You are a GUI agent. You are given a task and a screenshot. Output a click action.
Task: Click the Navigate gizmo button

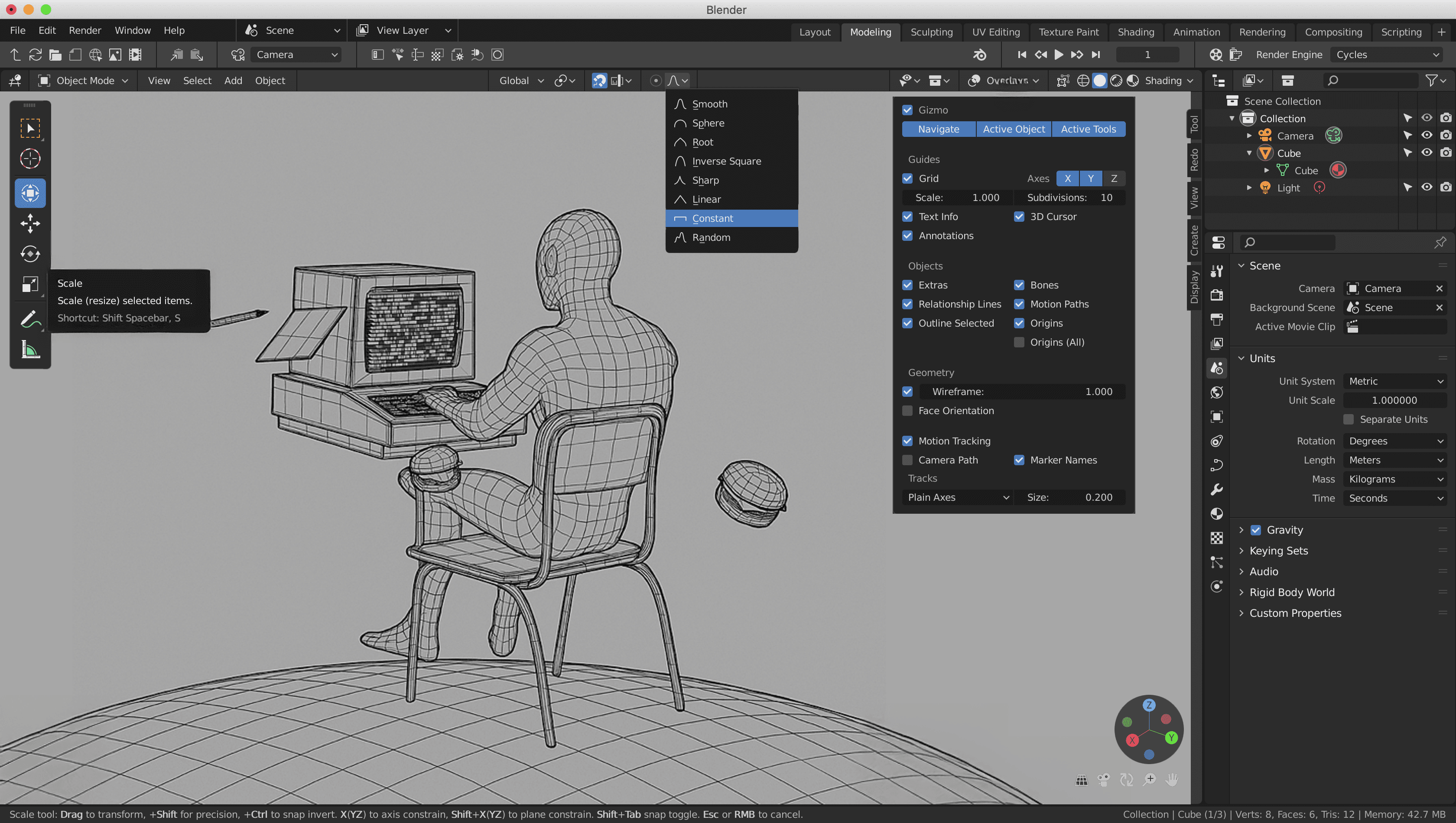[x=939, y=130]
